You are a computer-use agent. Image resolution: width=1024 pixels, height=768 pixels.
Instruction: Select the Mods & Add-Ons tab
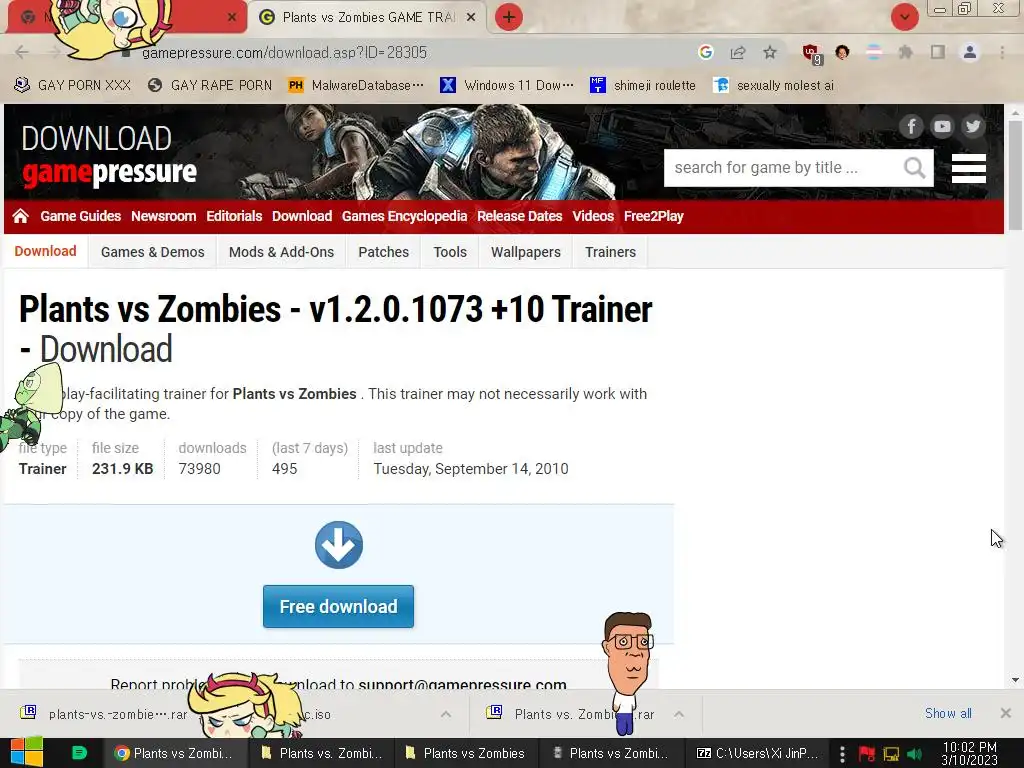coord(281,252)
